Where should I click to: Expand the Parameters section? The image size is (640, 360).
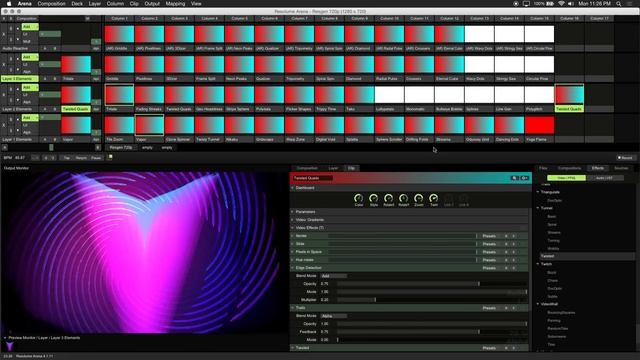click(293, 212)
